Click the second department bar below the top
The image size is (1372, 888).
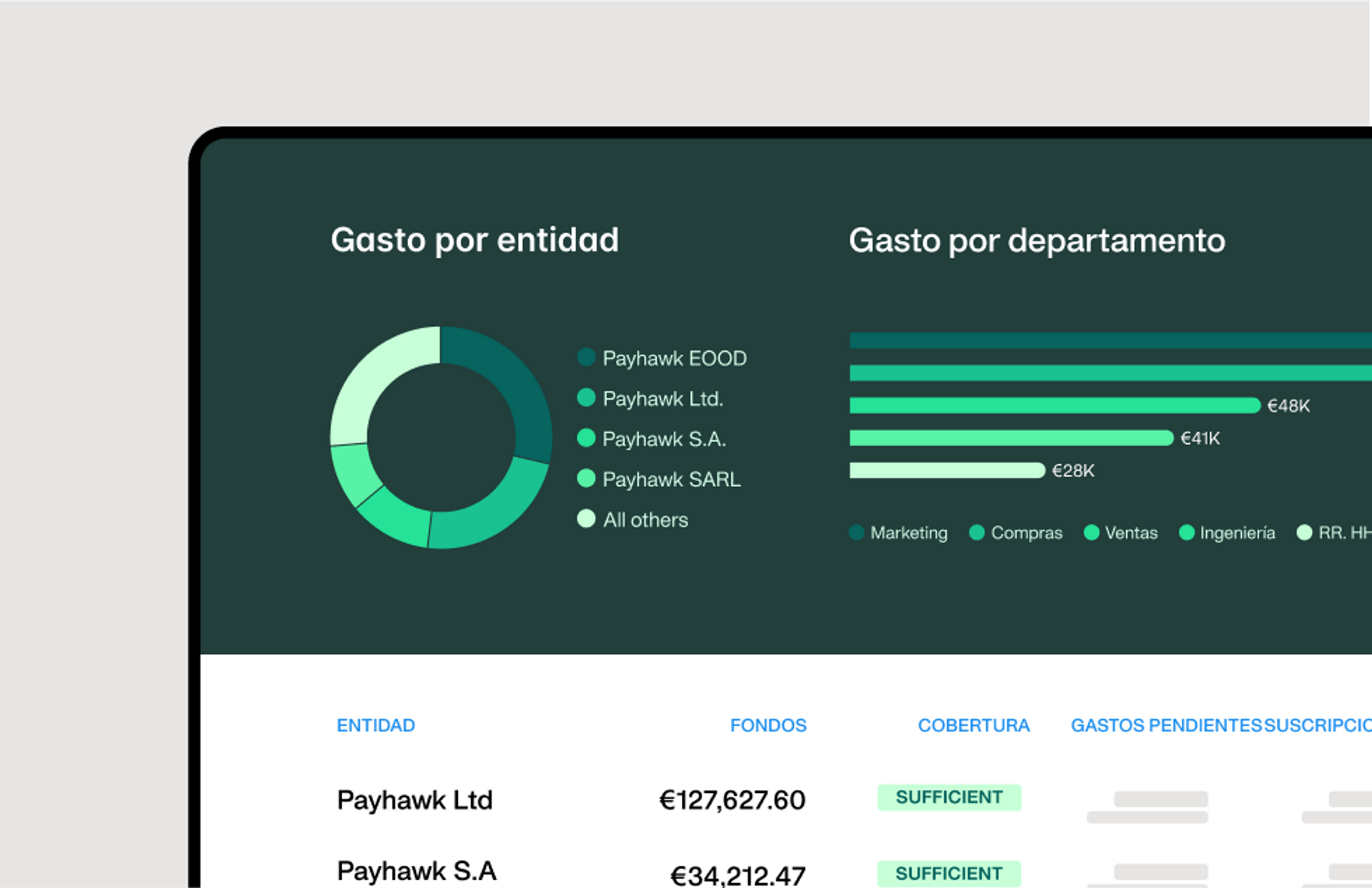click(1110, 373)
